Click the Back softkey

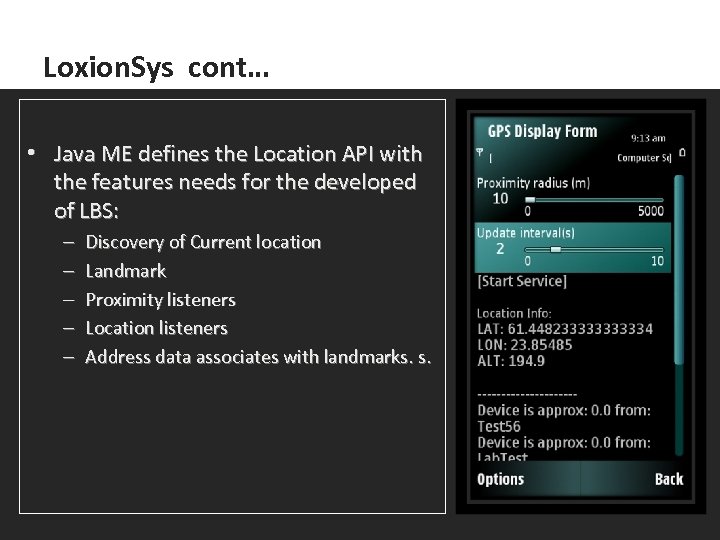[669, 479]
